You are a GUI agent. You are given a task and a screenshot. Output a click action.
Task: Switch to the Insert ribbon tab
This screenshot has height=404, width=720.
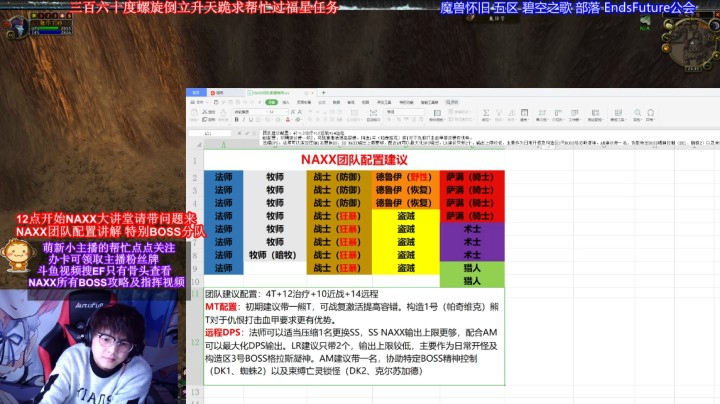click(x=286, y=102)
